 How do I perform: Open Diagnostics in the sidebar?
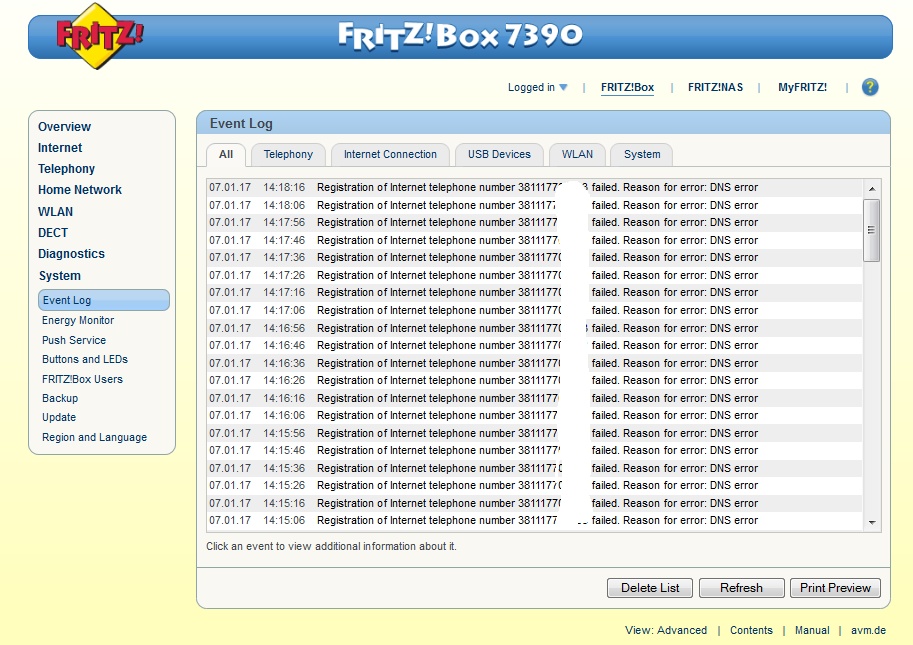pos(71,254)
